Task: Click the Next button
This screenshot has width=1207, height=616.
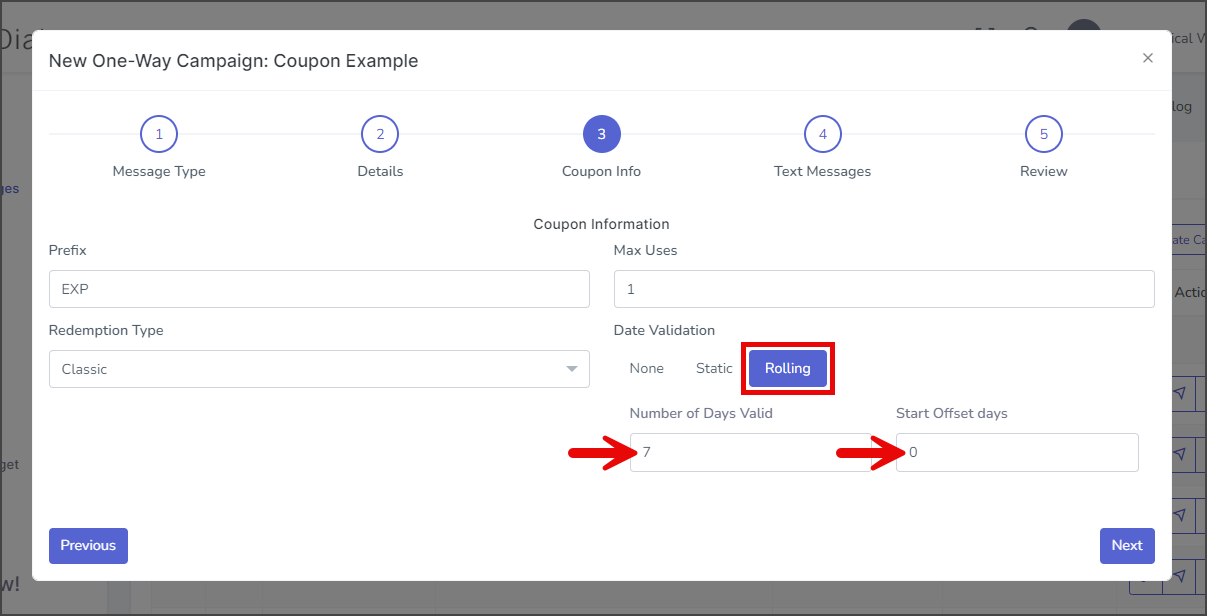Action: tap(1127, 546)
